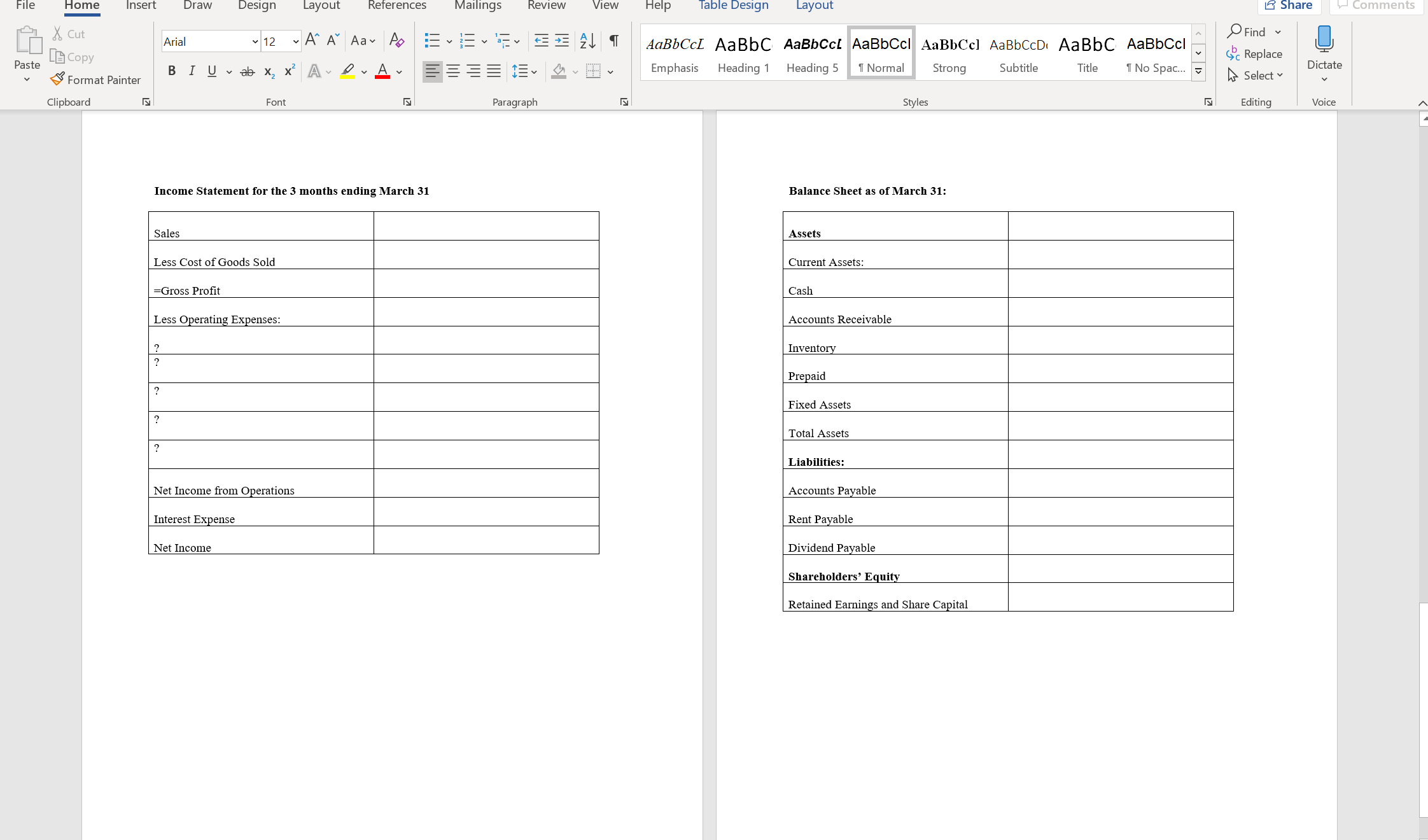This screenshot has width=1428, height=840.
Task: Click the Center alignment icon
Action: pos(453,71)
